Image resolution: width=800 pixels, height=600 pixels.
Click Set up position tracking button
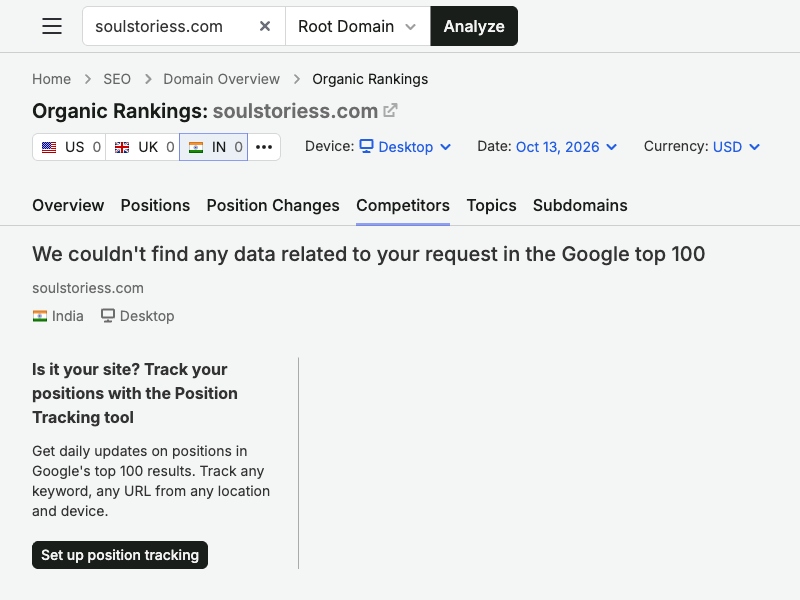click(120, 555)
